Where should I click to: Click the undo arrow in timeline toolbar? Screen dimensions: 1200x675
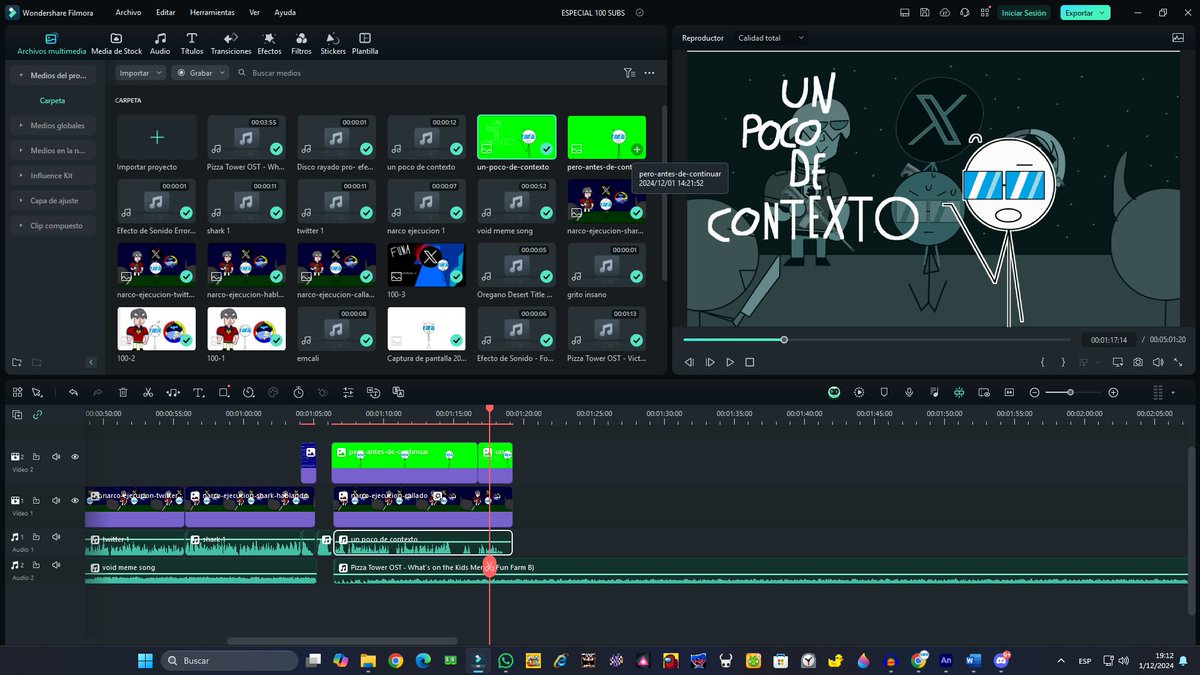click(73, 392)
